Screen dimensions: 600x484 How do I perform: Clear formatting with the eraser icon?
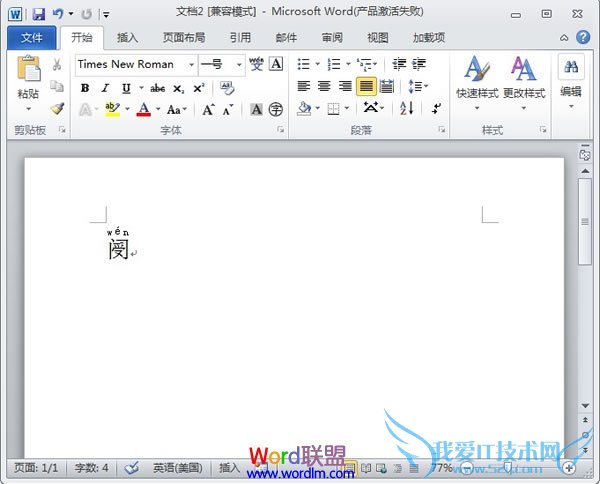pos(227,88)
